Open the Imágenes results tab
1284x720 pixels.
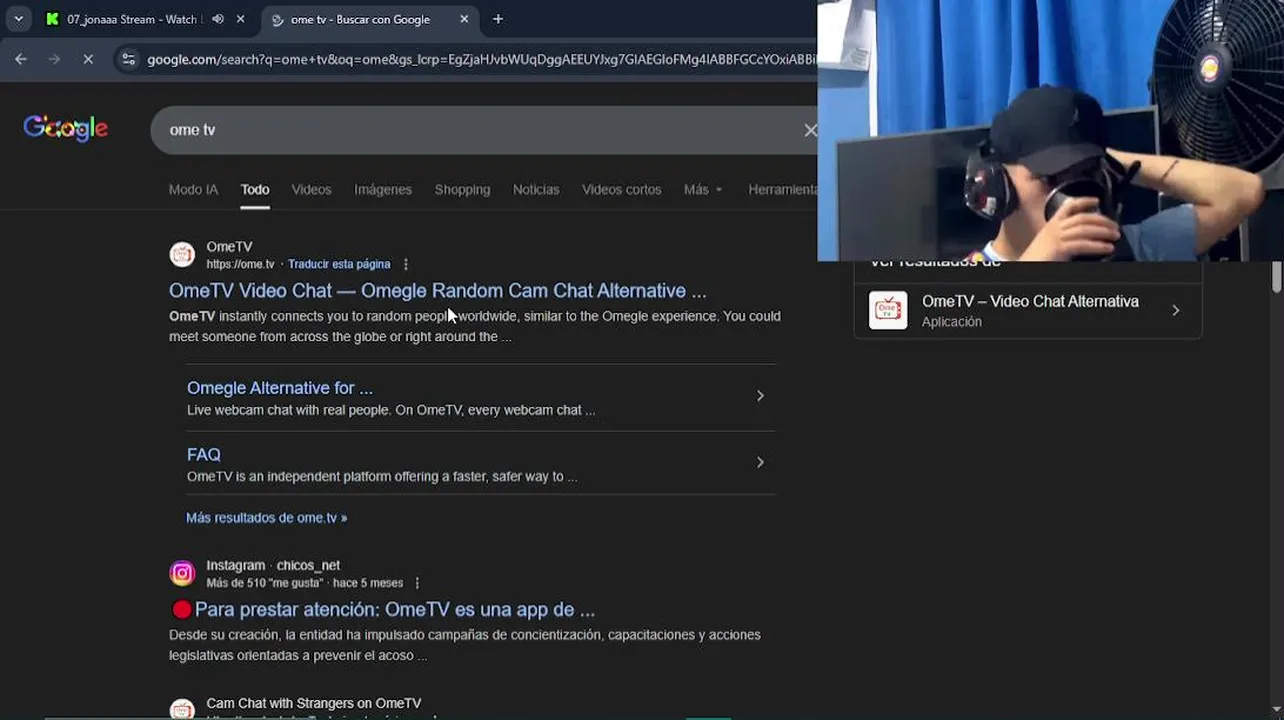[x=383, y=189]
